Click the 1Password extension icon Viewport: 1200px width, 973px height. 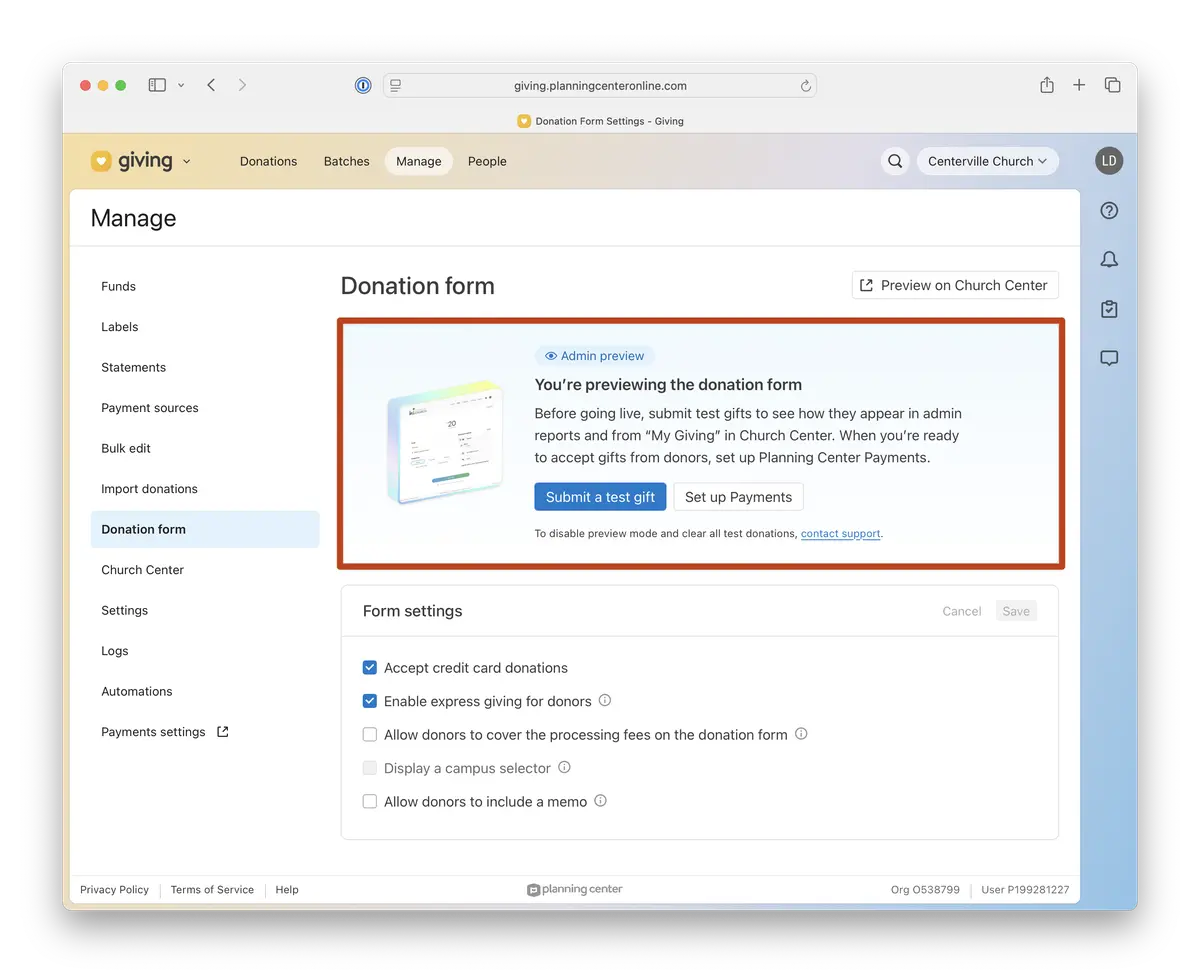(363, 86)
